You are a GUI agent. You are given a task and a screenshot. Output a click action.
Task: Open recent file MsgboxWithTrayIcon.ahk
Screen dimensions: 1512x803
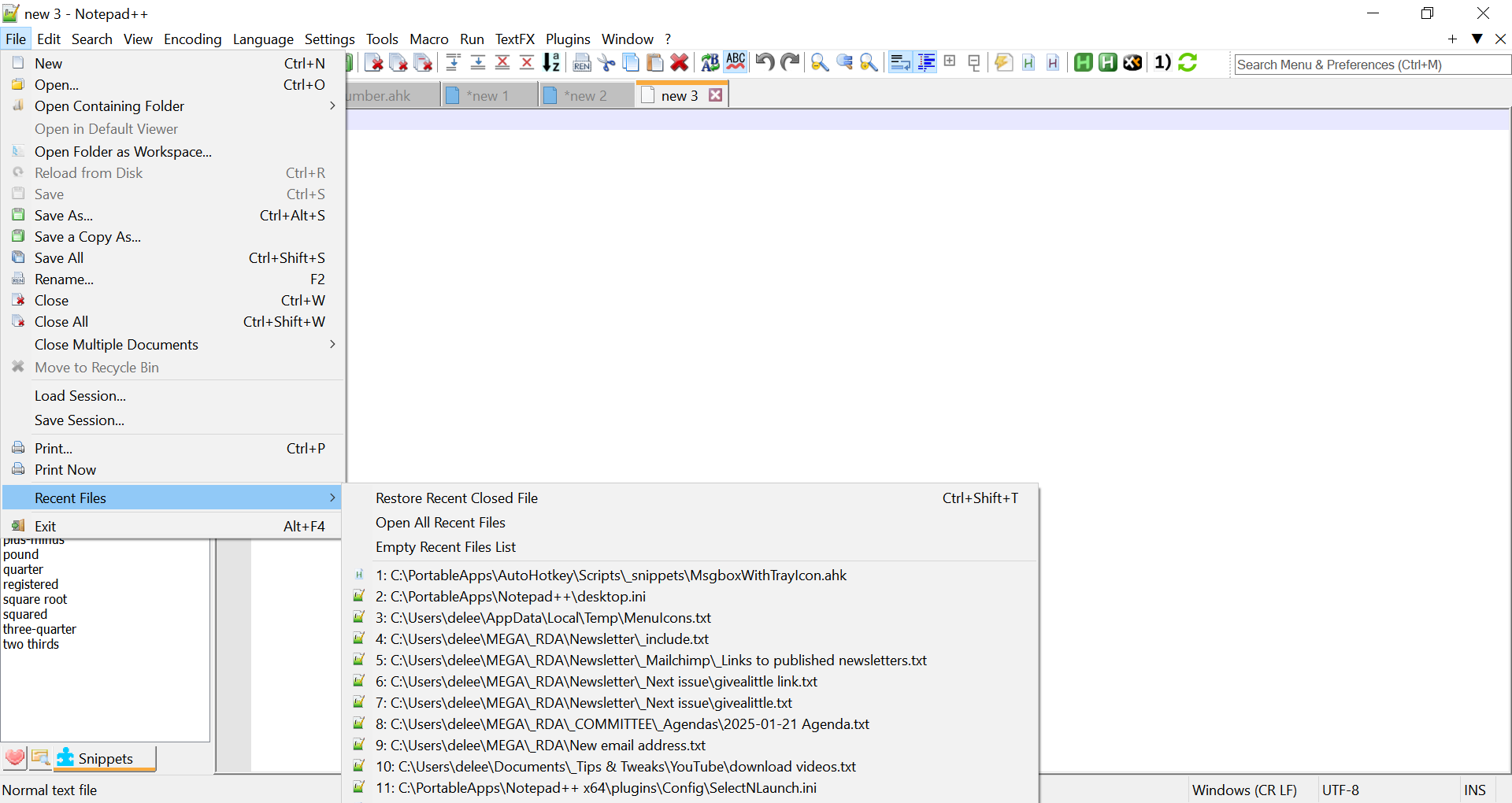tap(691, 575)
